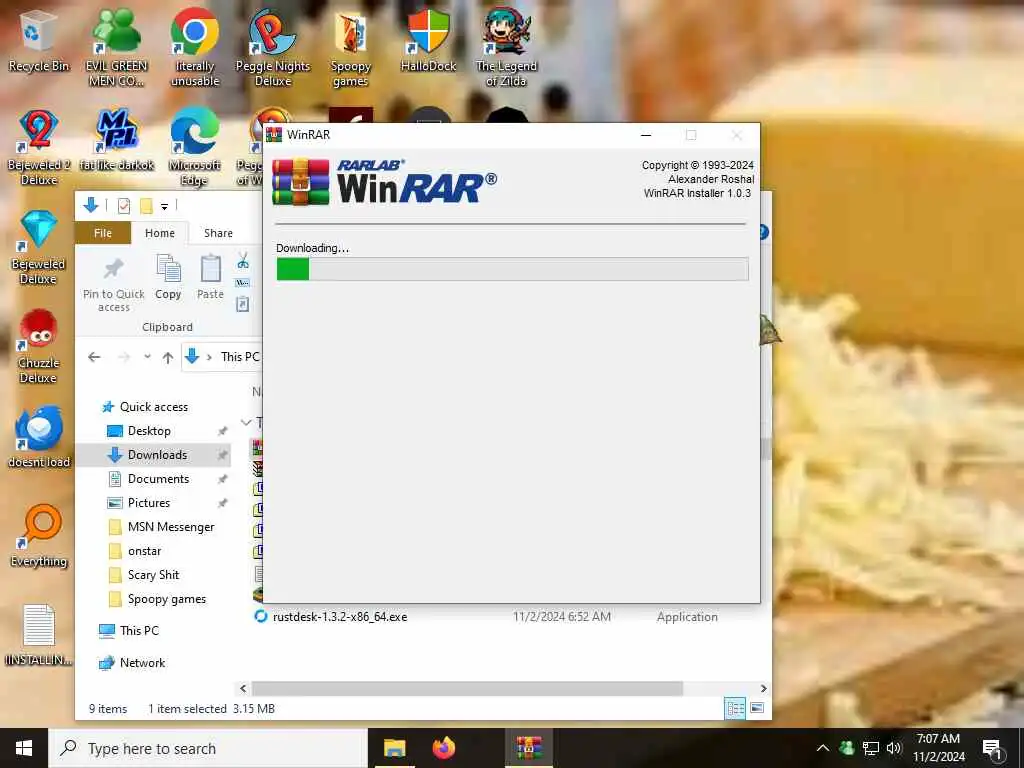Click the Cut scissors icon in Explorer ribbon
Image resolution: width=1024 pixels, height=768 pixels.
[x=243, y=261]
